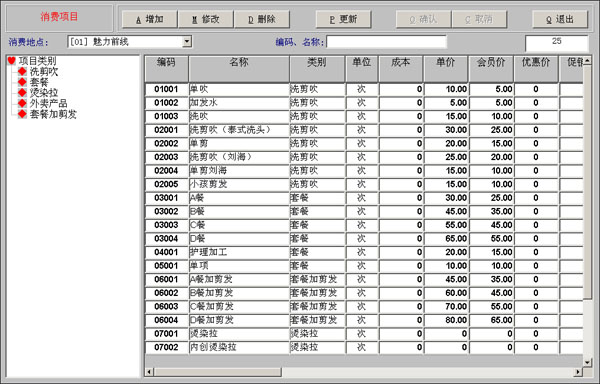This screenshot has width=600, height=384.
Task: Click the name cell 内创烫染拉
Action: [239, 347]
